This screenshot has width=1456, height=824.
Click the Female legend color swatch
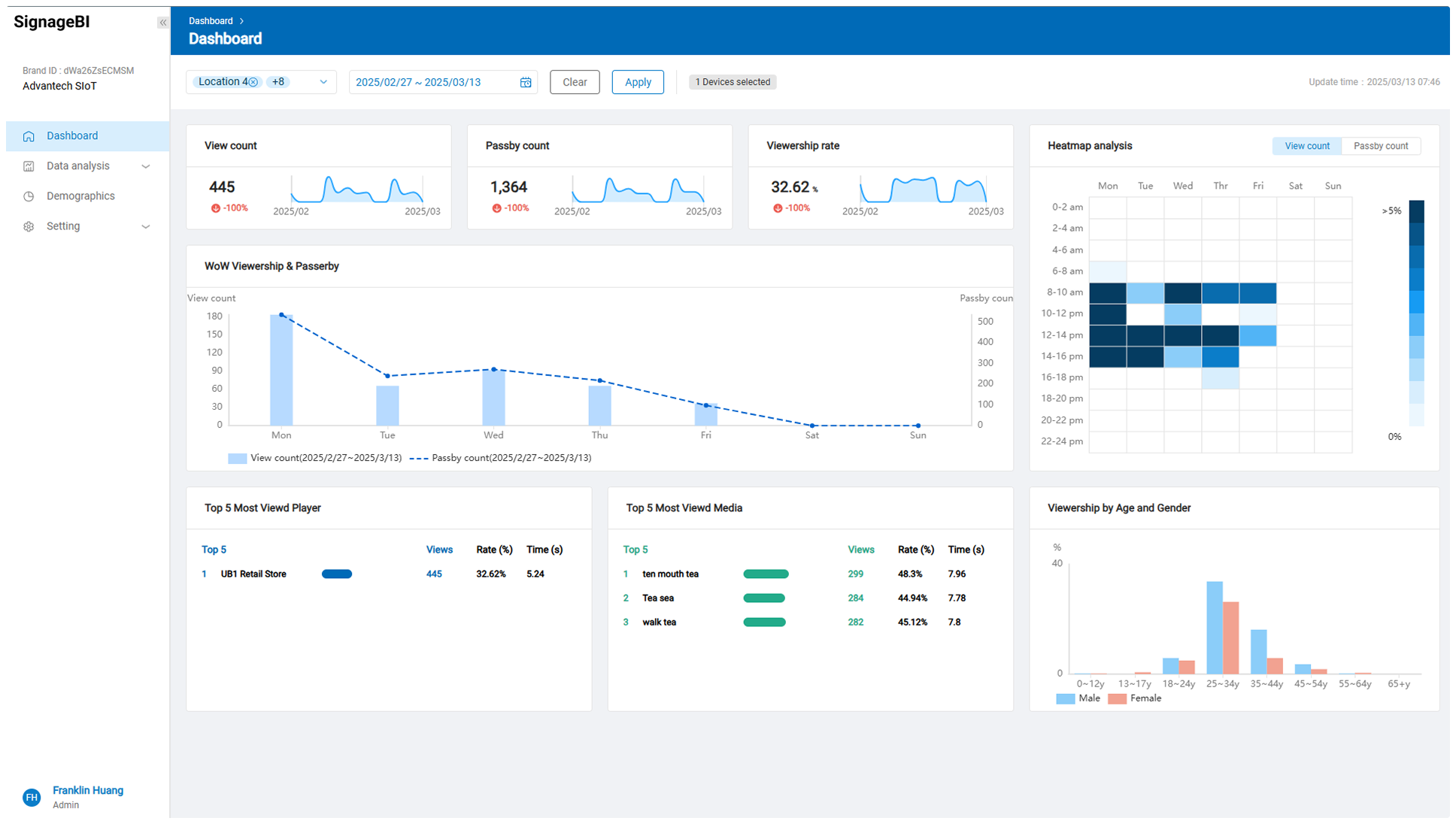coord(1117,698)
